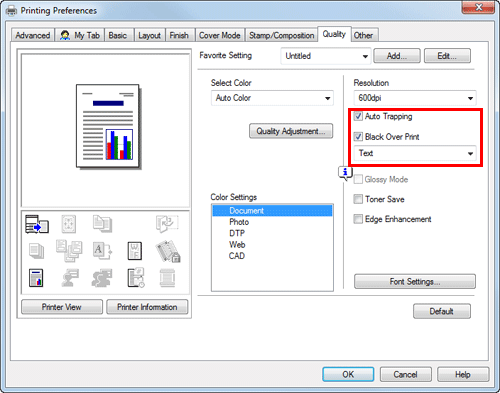Click the My Tab person icon
Image resolution: width=500 pixels, height=393 pixels.
coord(65,35)
